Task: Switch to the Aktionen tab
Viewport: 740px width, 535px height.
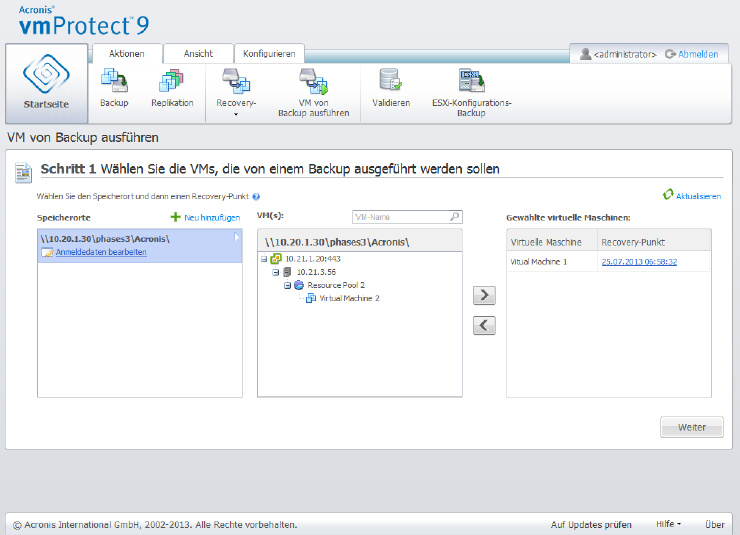Action: tap(126, 54)
